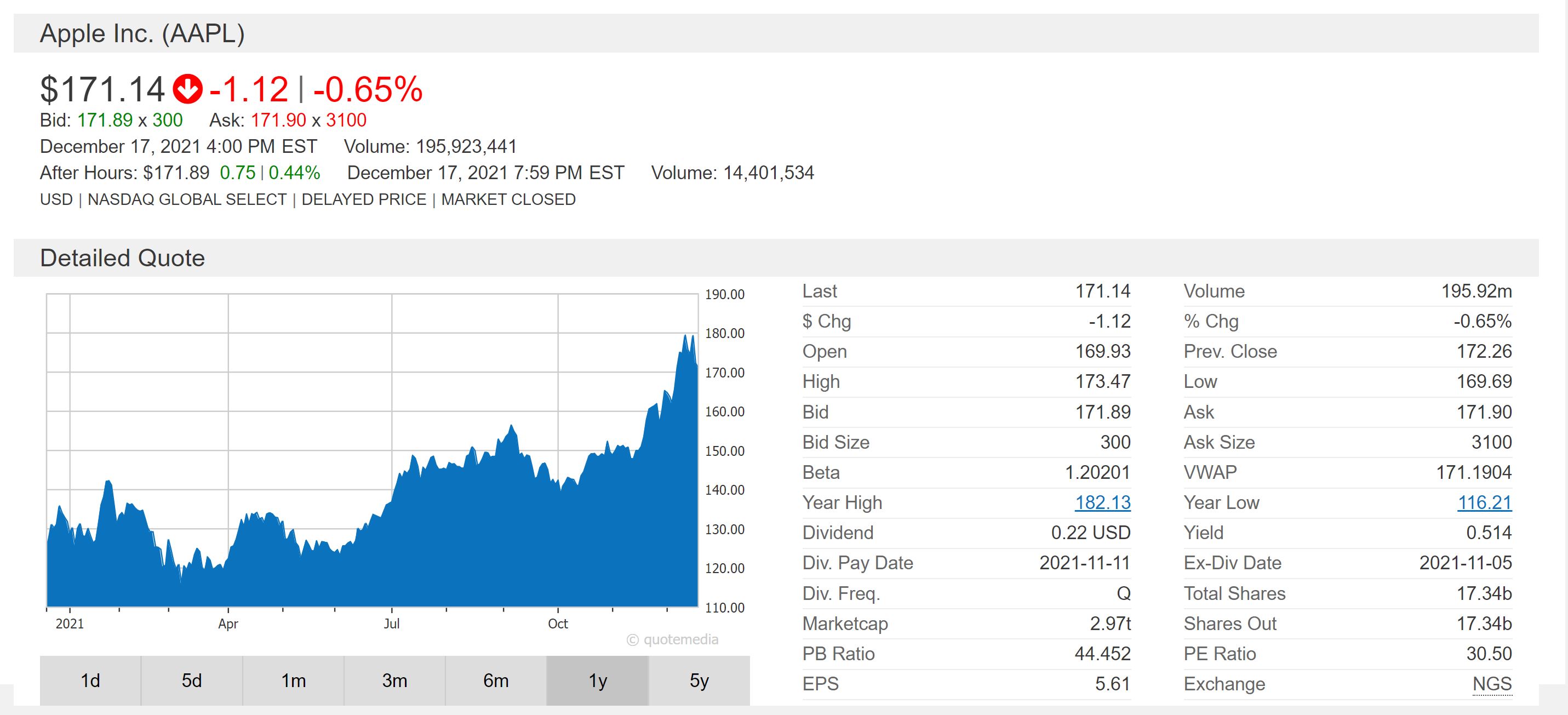Open the Year High 182.13 link
Screen dimensions: 1568x715
pyautogui.click(x=1102, y=502)
